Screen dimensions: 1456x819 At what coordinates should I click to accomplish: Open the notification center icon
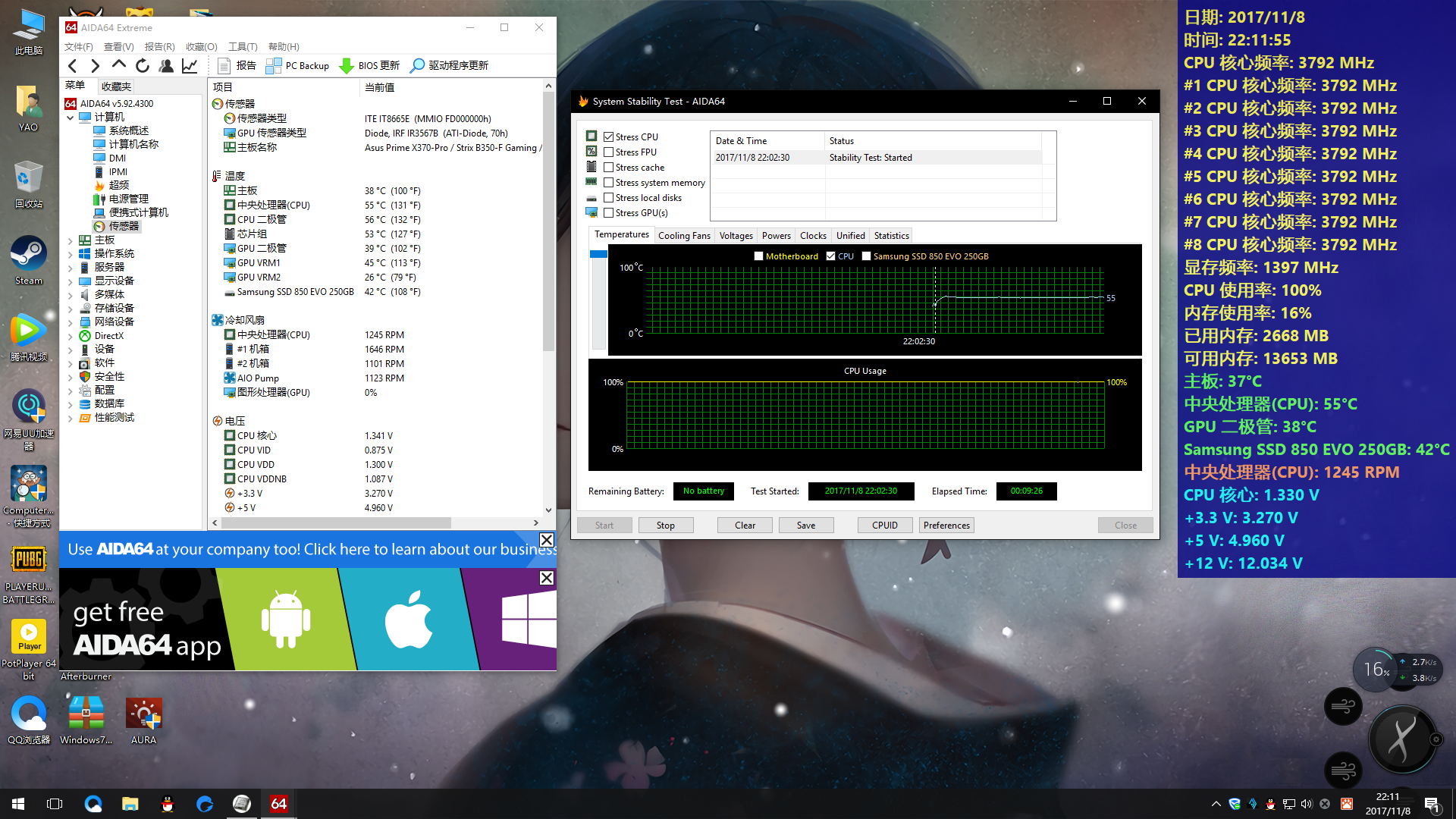click(1432, 804)
